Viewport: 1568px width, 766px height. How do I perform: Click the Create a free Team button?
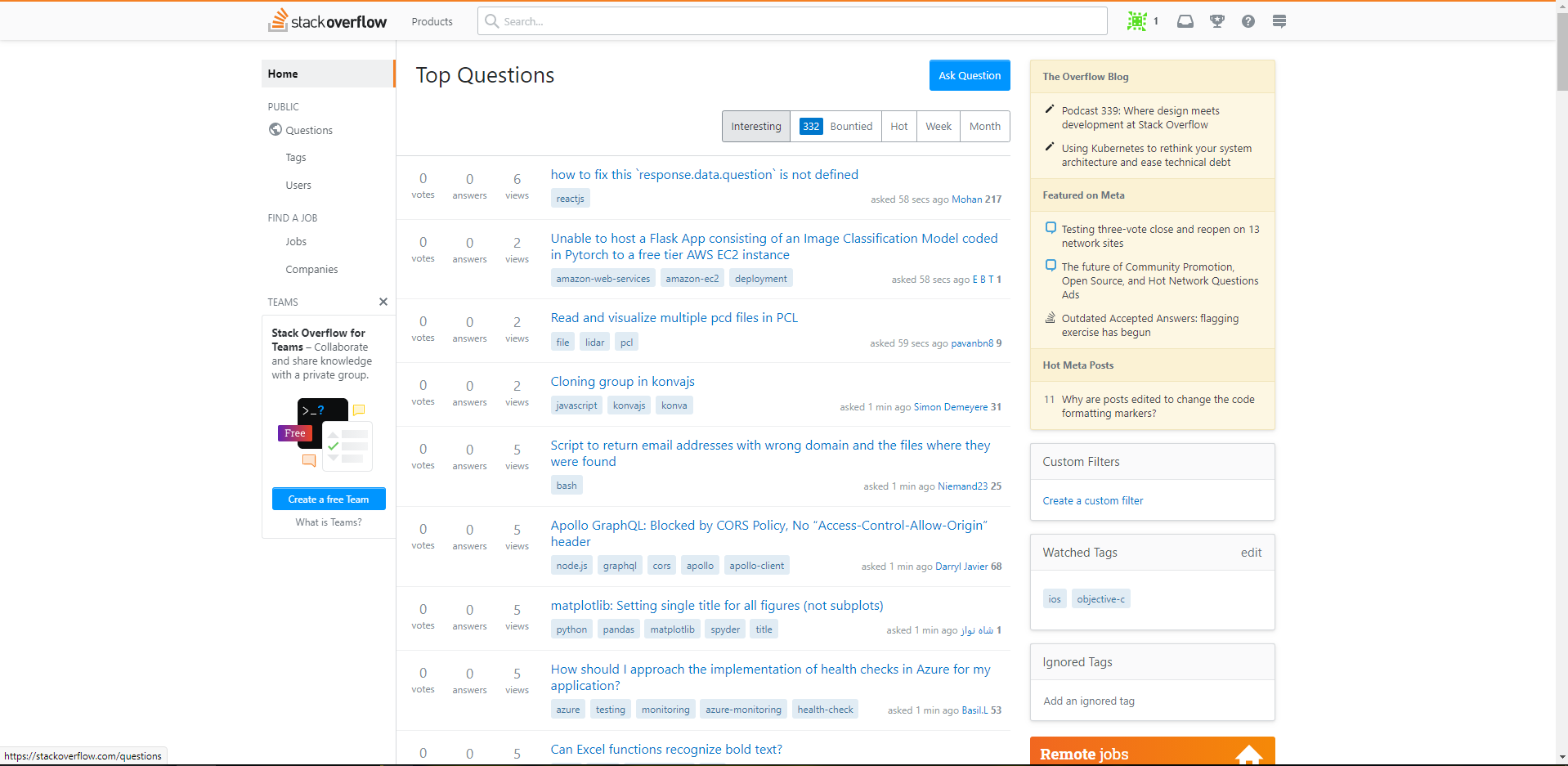(329, 499)
